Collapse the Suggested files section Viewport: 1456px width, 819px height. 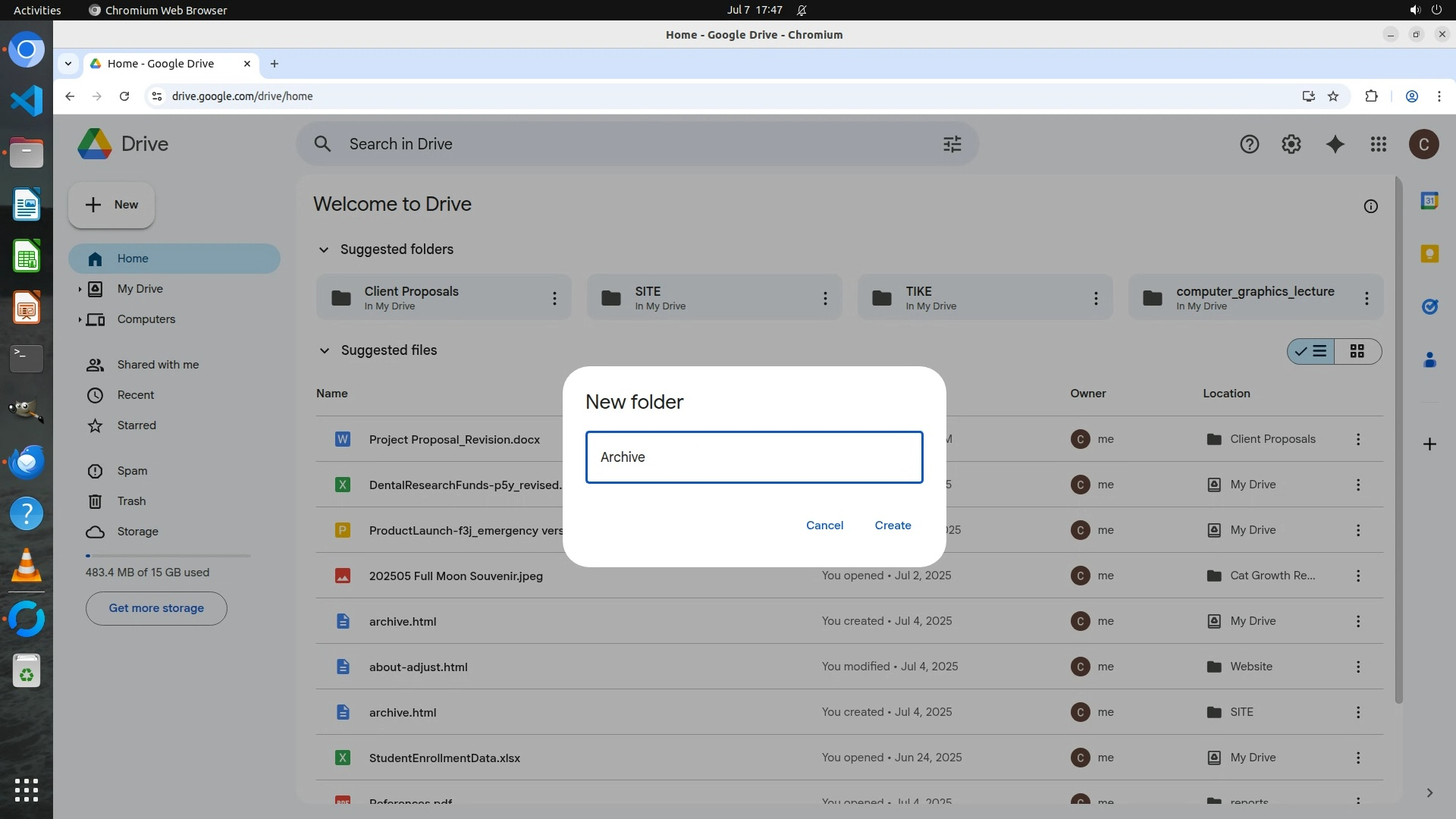(324, 350)
